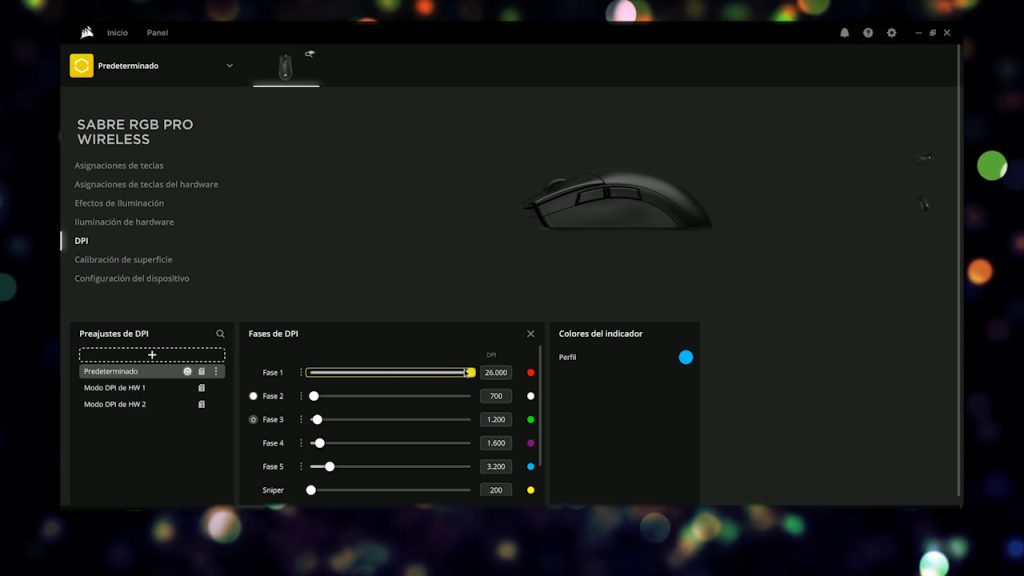Image resolution: width=1024 pixels, height=576 pixels.
Task: Open the blue color swatch for Fase 5
Action: [x=530, y=466]
